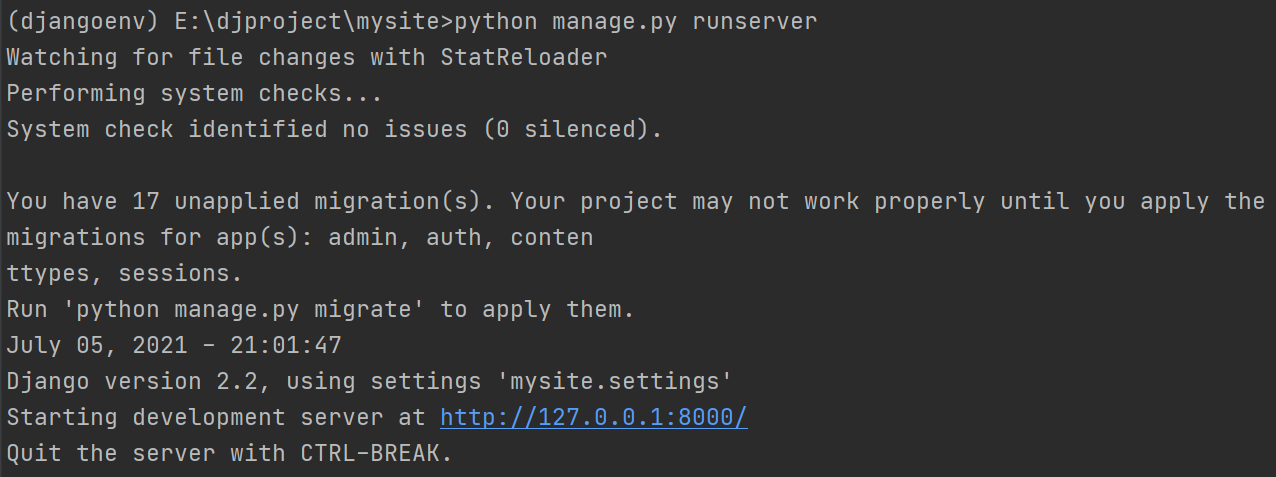Click the 'July 05, 2021 - 21:01:47' timestamp
Viewport: 1276px width, 477px height.
[174, 345]
